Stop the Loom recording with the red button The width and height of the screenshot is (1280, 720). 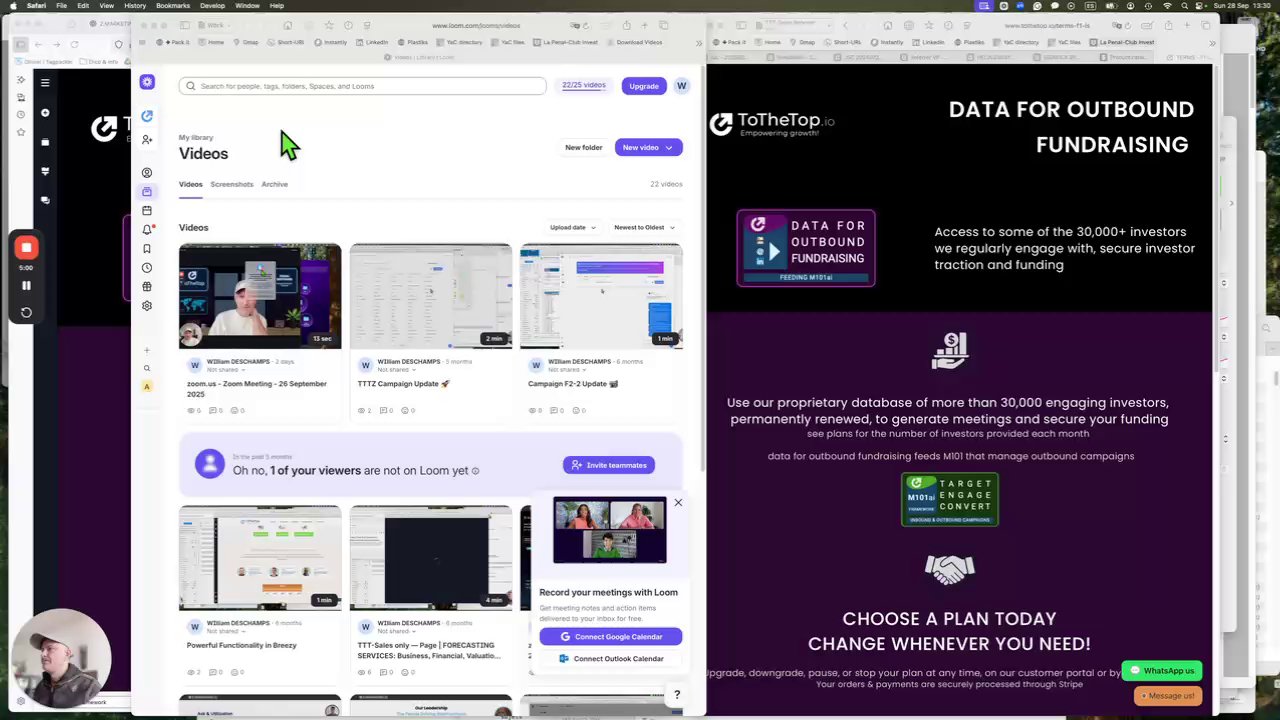click(x=27, y=247)
